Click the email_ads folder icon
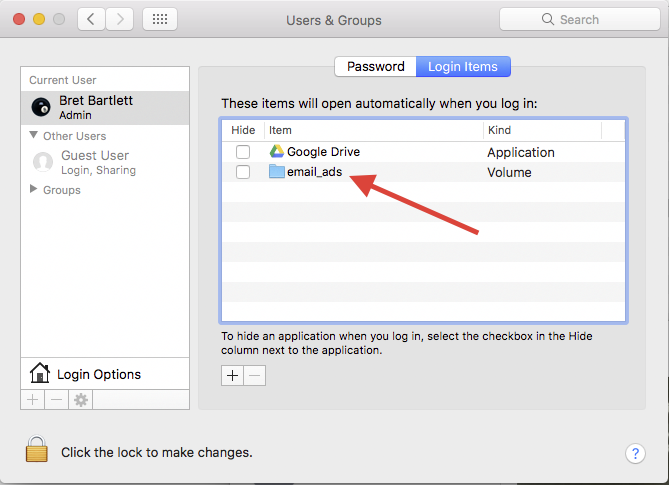This screenshot has height=485, width=669. pos(277,172)
